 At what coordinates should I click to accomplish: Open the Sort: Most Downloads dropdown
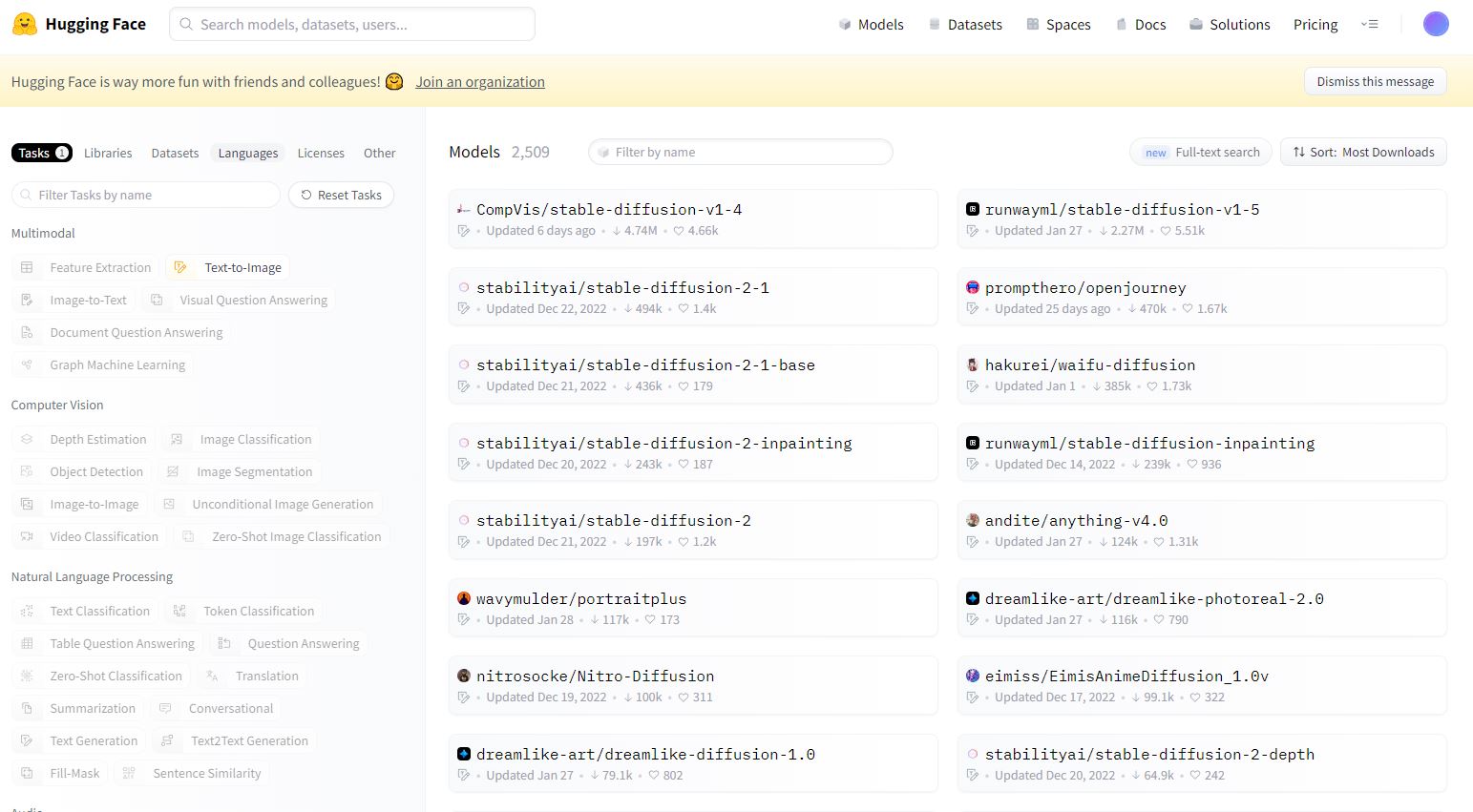point(1363,152)
